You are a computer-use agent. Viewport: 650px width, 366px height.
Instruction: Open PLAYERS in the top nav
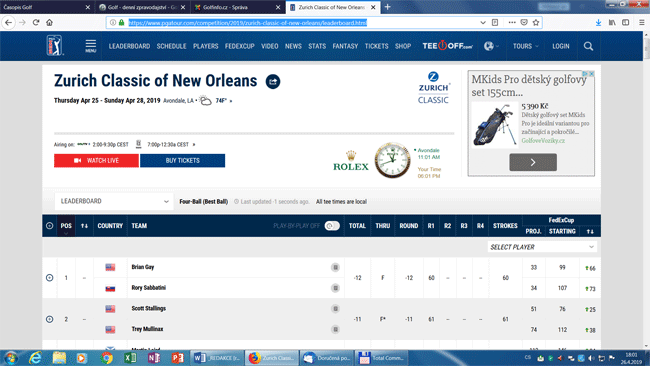click(206, 46)
